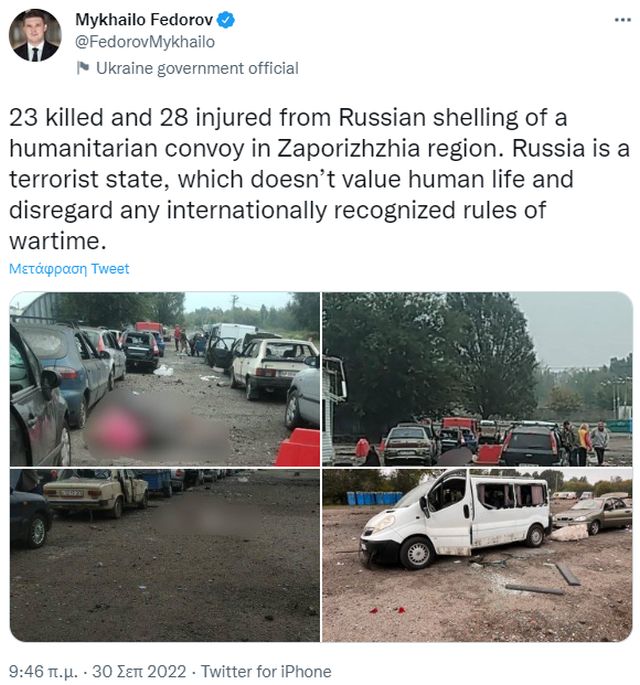
Task: Click the tweet body text
Action: click(x=319, y=179)
